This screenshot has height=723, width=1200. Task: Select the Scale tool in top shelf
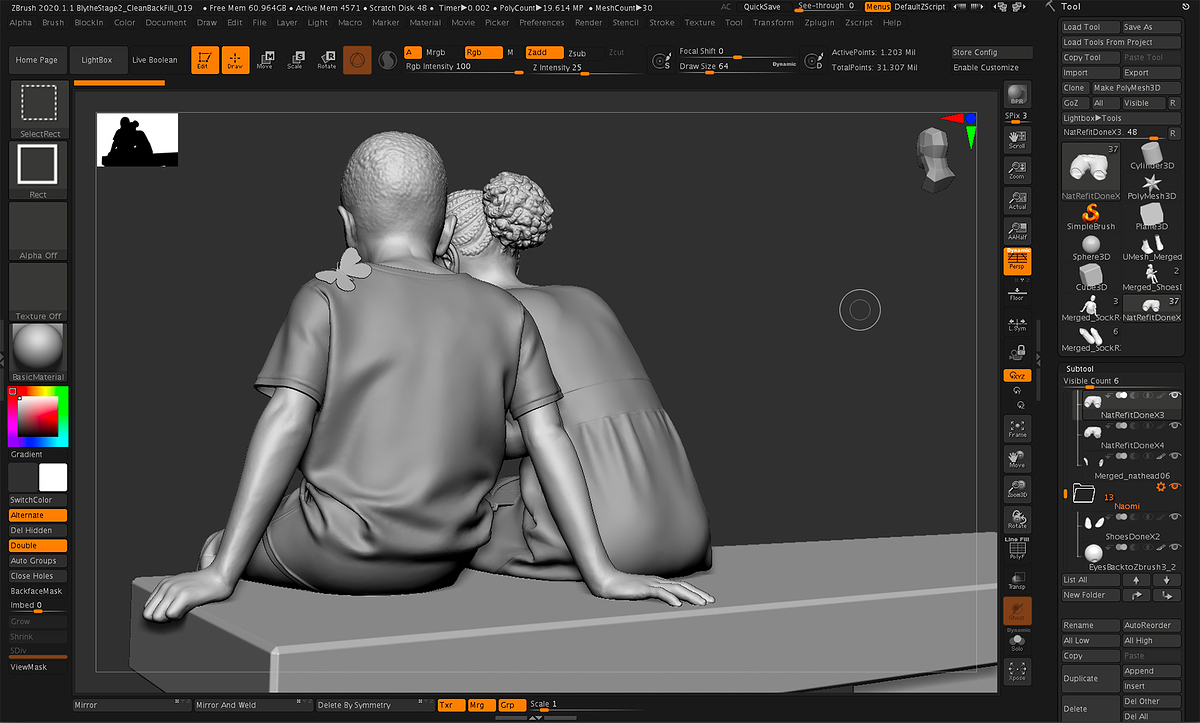[295, 60]
